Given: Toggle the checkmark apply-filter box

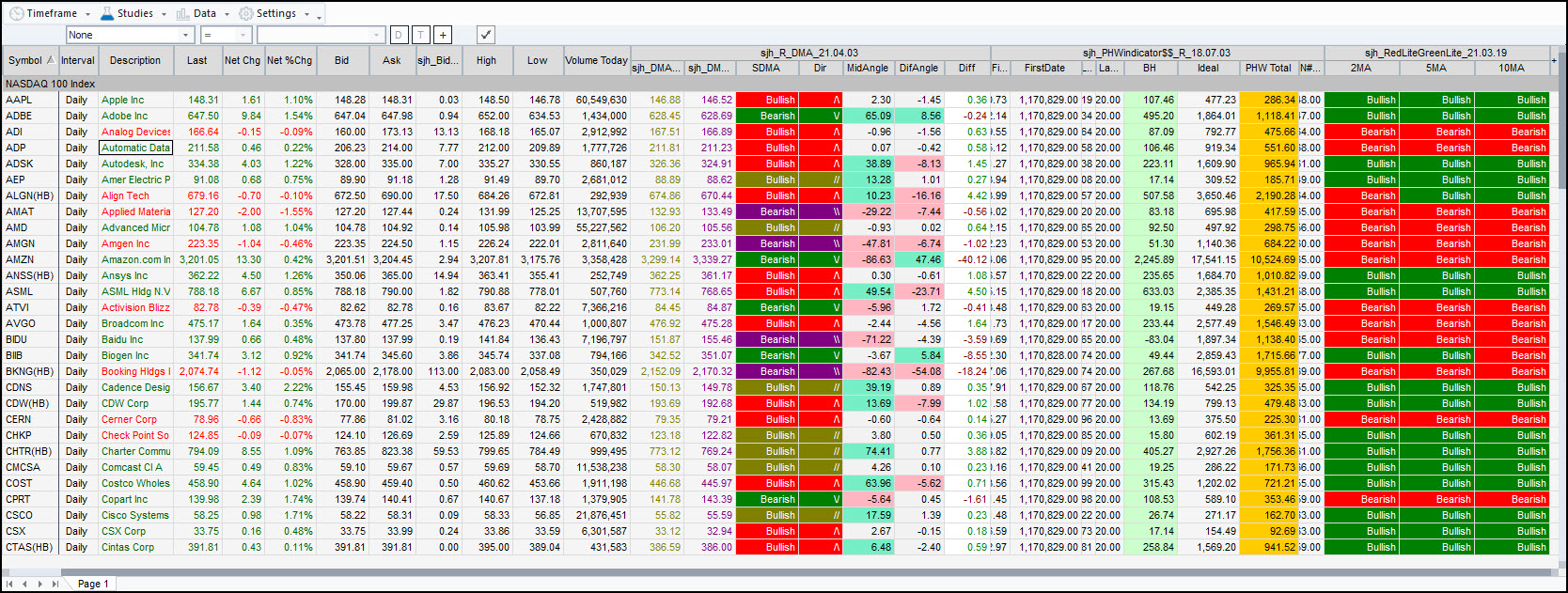Looking at the screenshot, I should coord(485,35).
